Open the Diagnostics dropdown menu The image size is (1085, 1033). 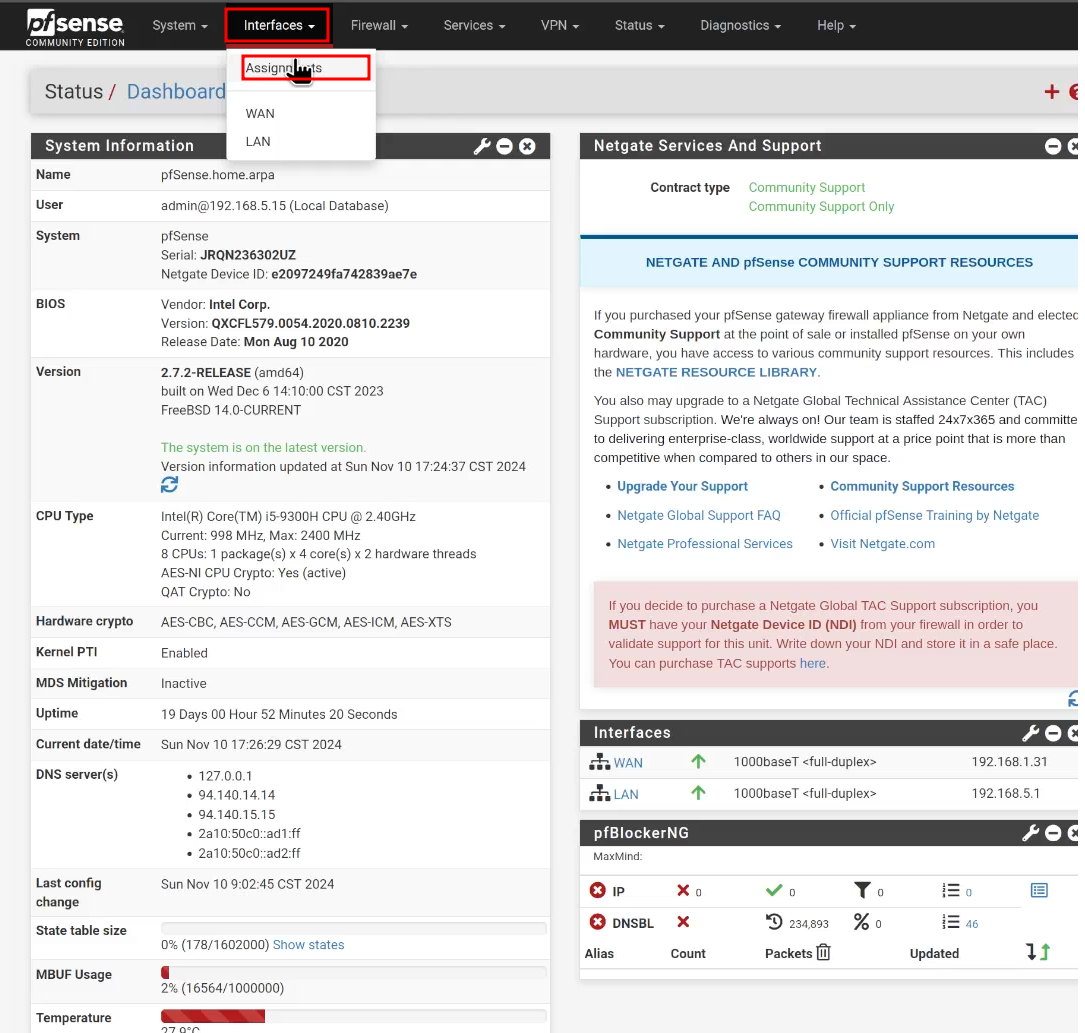coord(740,26)
